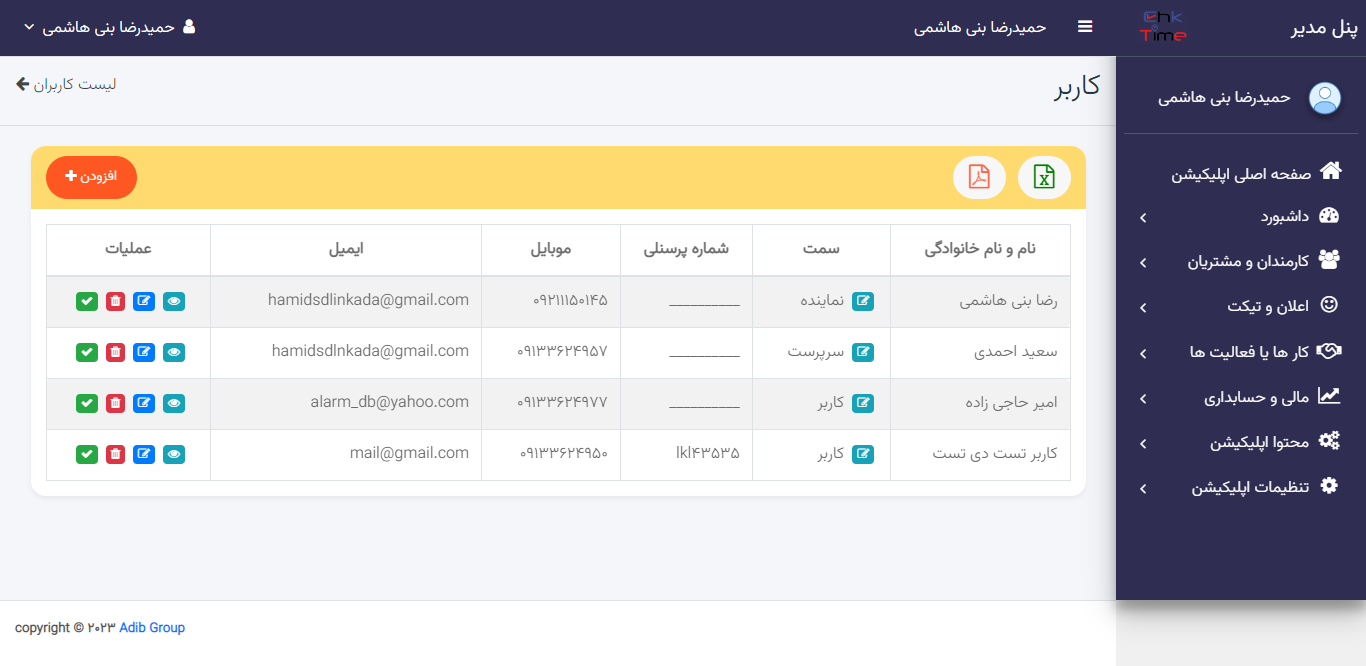This screenshot has height=666, width=1366.
Task: Delete کاربر تست دی تست row
Action: (x=116, y=454)
